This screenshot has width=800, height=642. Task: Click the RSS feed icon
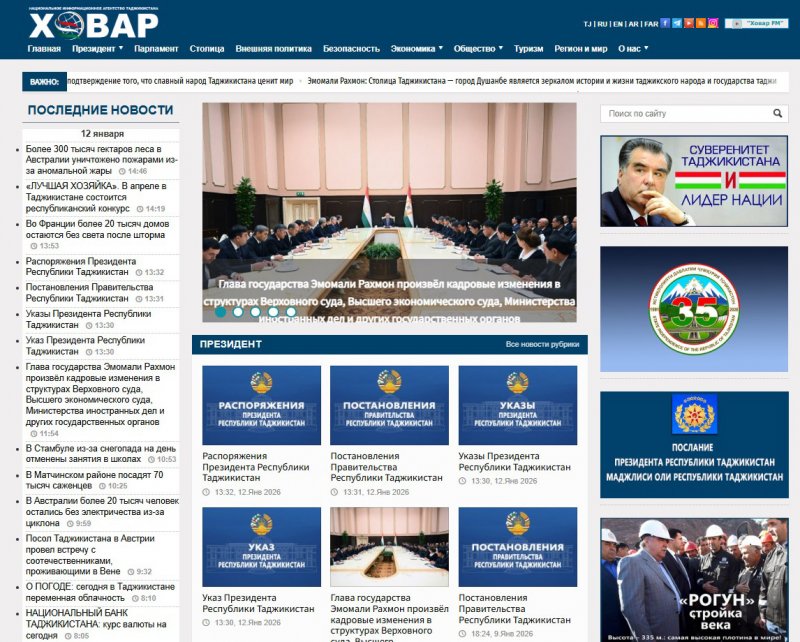[x=701, y=23]
